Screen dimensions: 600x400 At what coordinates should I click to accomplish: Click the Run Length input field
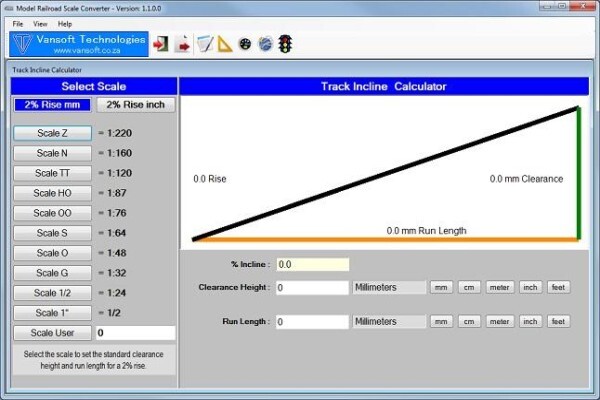(312, 322)
